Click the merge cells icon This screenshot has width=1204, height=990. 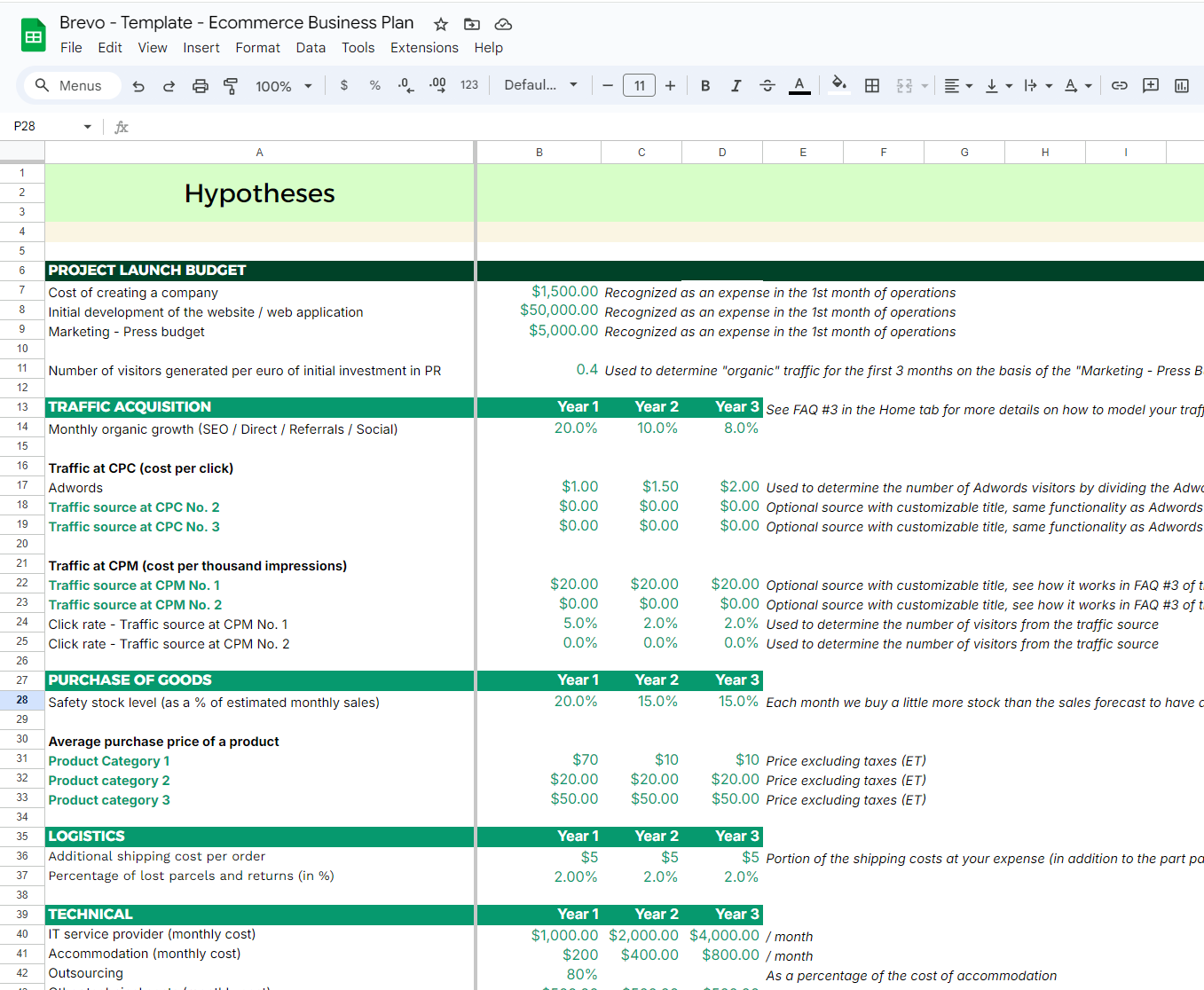click(904, 85)
